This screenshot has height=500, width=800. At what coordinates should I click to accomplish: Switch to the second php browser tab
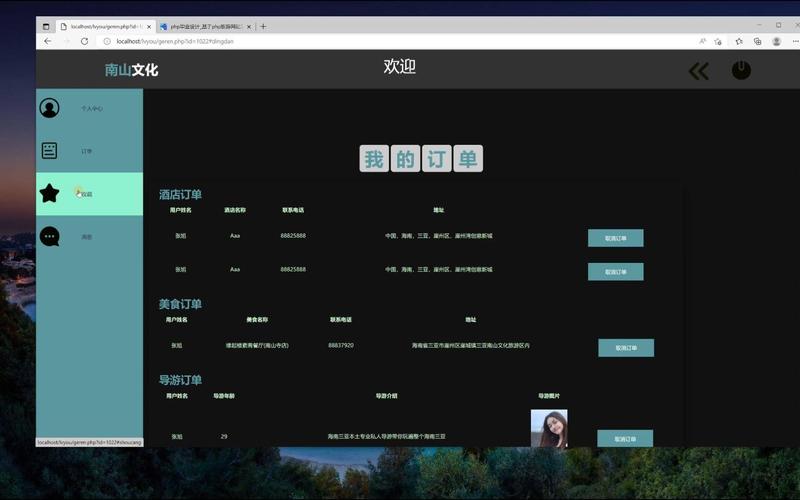(206, 27)
